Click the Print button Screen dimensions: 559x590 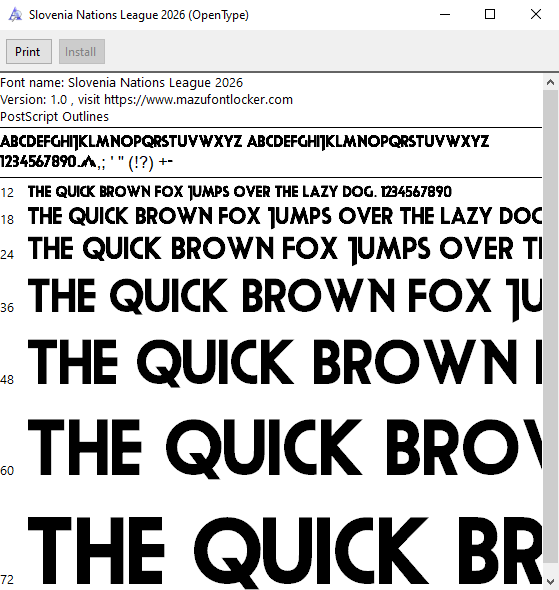(29, 52)
